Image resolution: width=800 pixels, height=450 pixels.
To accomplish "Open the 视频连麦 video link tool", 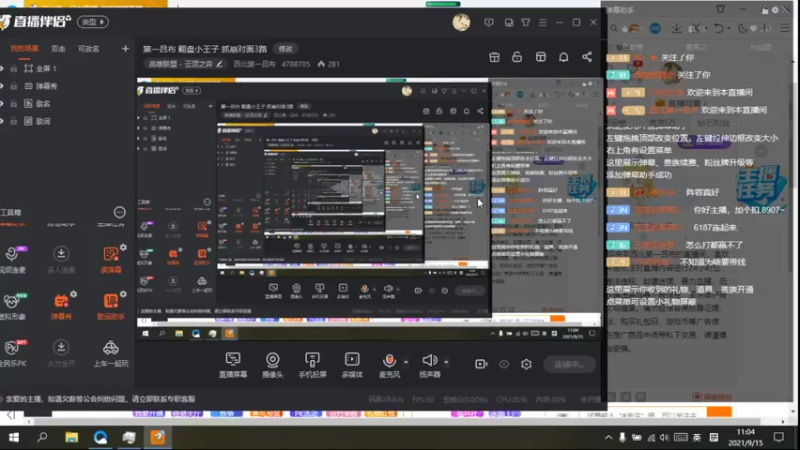I will click(13, 260).
